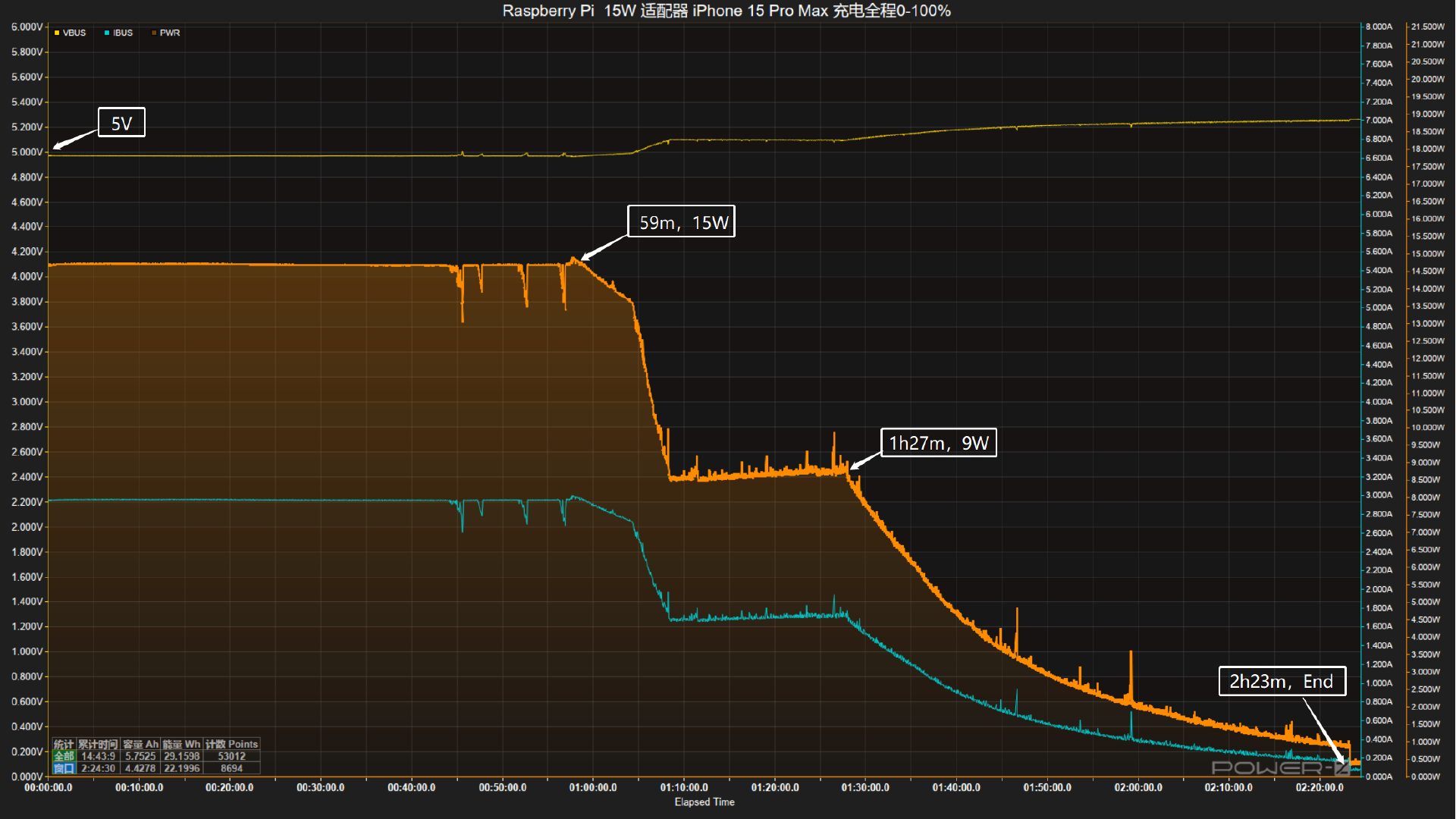
Task: Click the 21.500W power axis label
Action: [x=1428, y=27]
